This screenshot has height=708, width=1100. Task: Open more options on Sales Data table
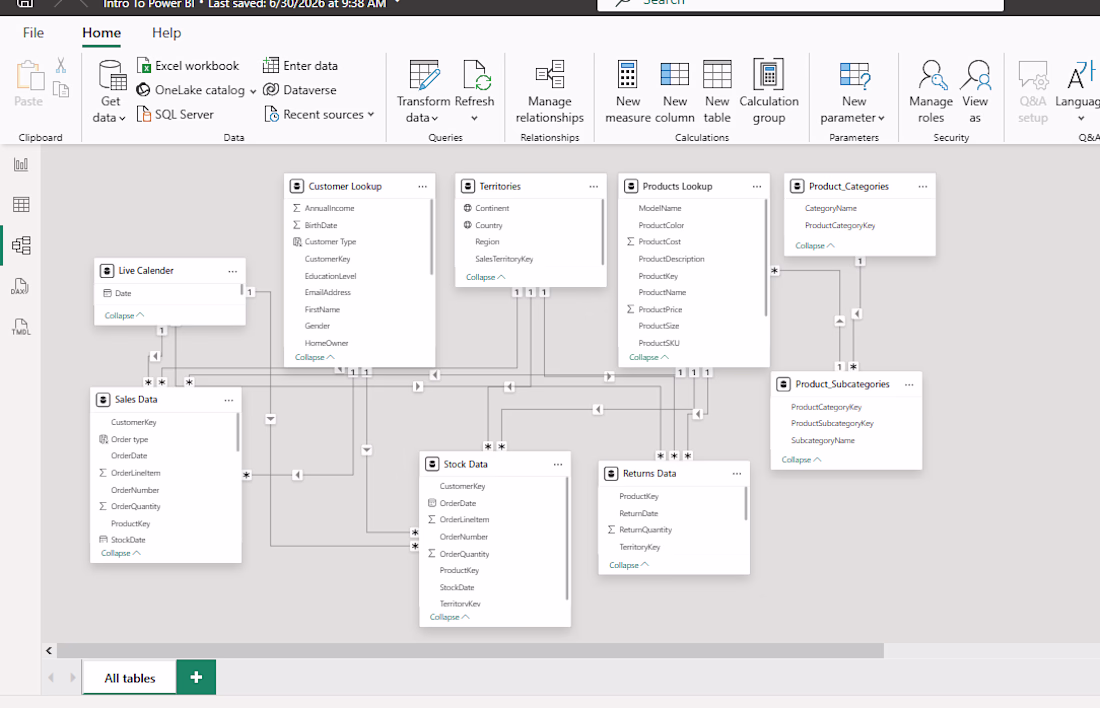pos(229,400)
